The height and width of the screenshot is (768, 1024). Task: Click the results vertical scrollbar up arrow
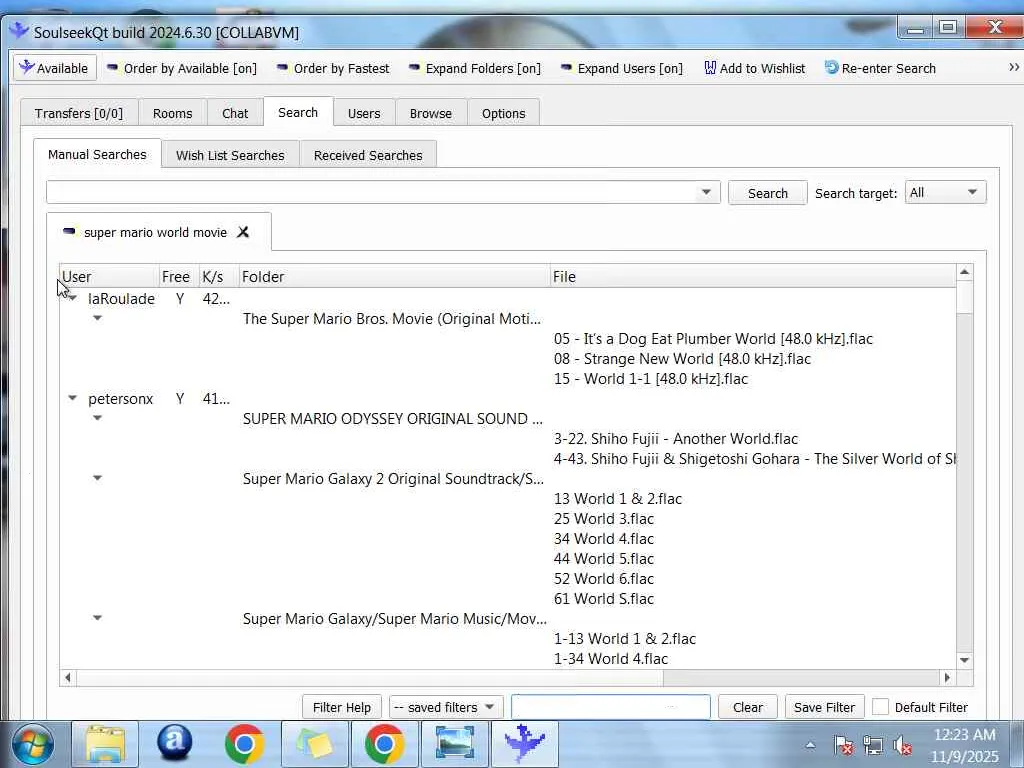965,272
